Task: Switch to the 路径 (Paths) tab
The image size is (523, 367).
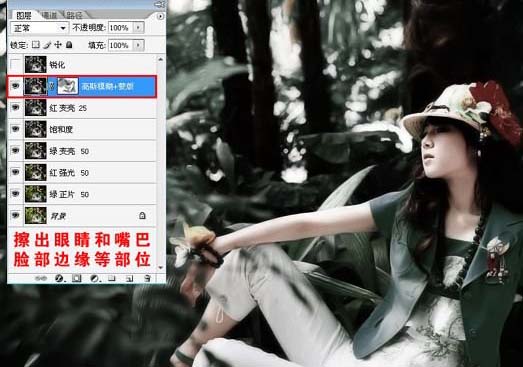Action: click(74, 15)
